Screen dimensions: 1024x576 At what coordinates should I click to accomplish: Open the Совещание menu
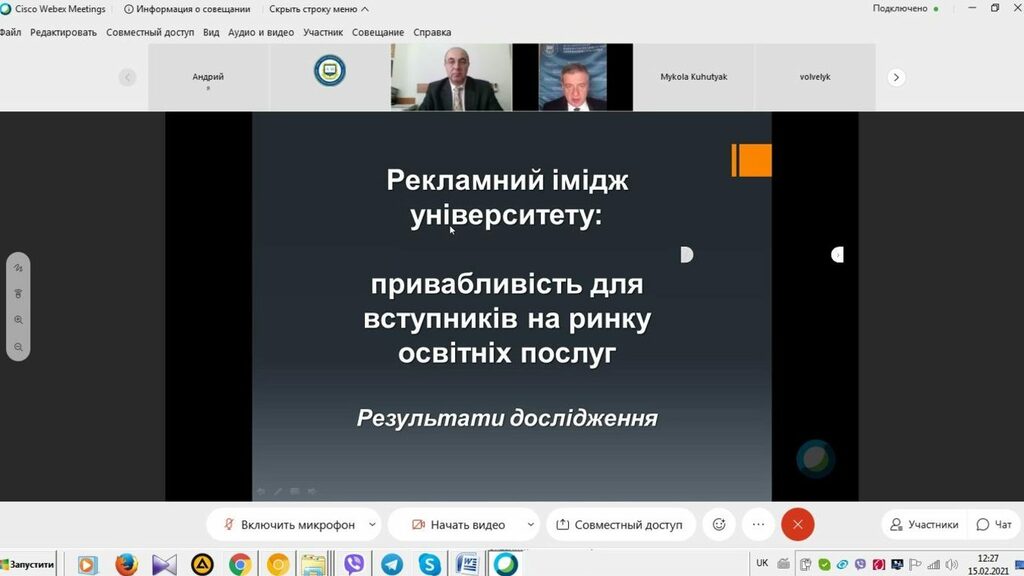click(x=378, y=32)
